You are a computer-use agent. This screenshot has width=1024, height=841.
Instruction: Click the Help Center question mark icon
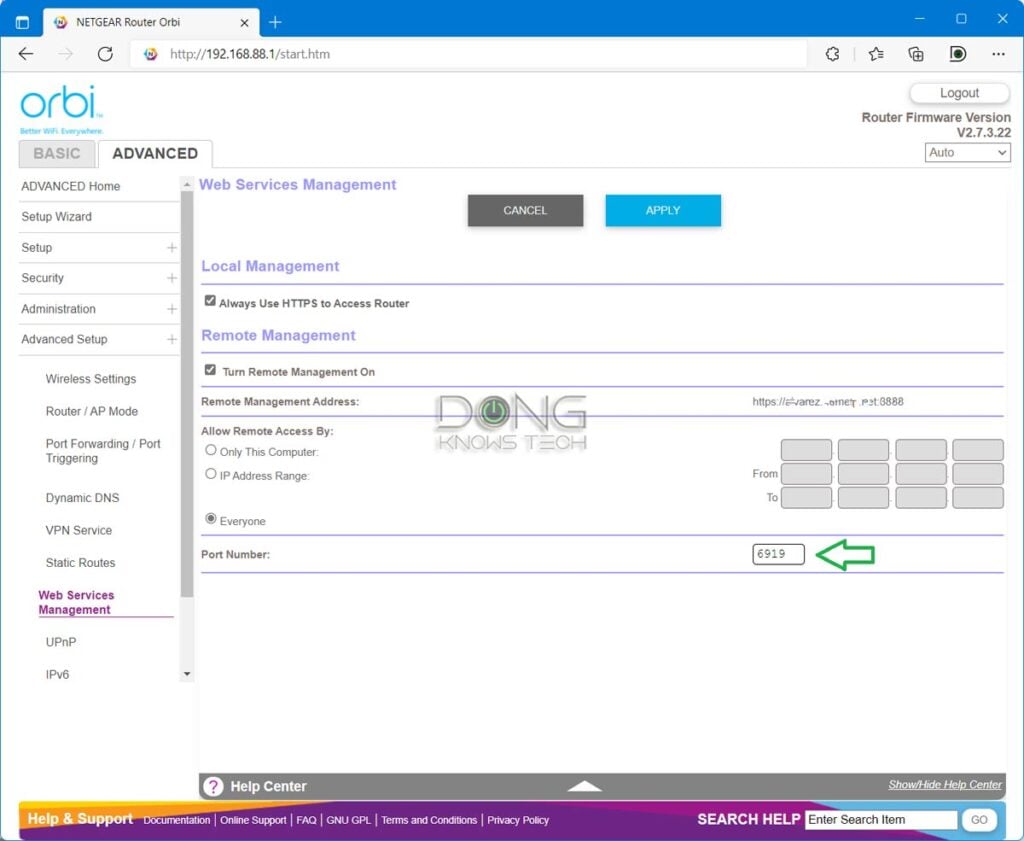(213, 786)
